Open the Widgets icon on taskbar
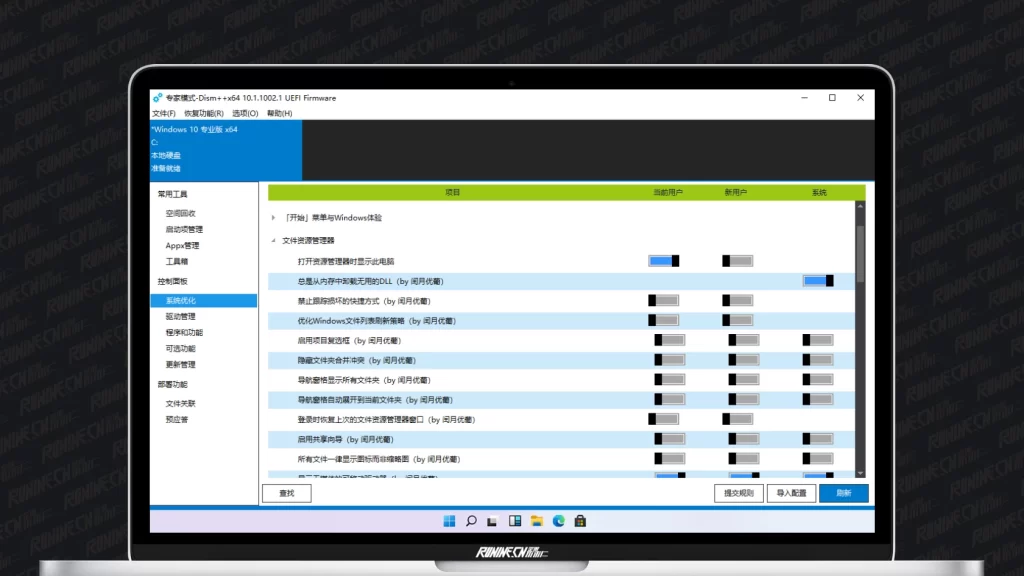The height and width of the screenshot is (576, 1024). click(x=515, y=521)
